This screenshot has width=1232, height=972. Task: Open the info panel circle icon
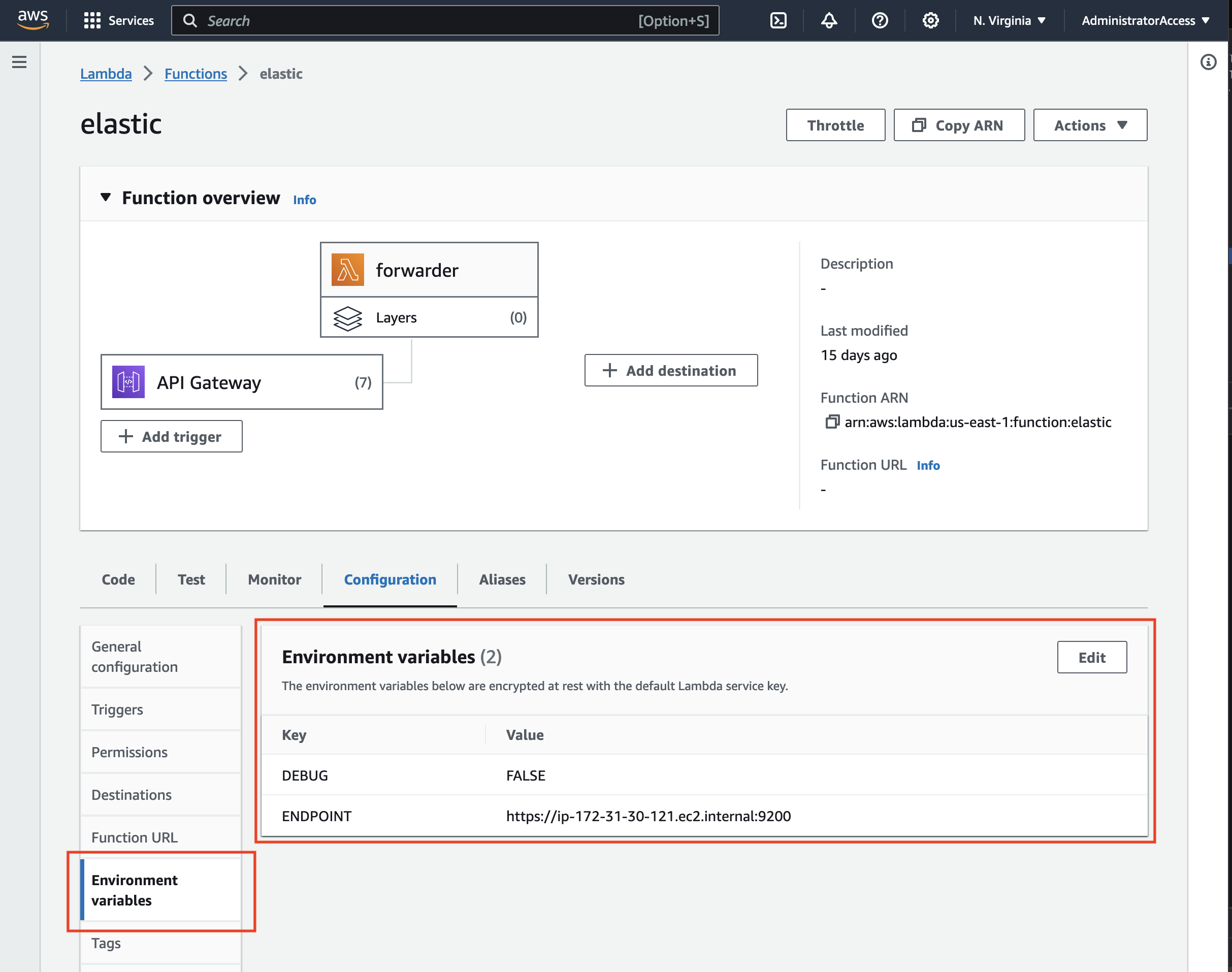[1208, 62]
